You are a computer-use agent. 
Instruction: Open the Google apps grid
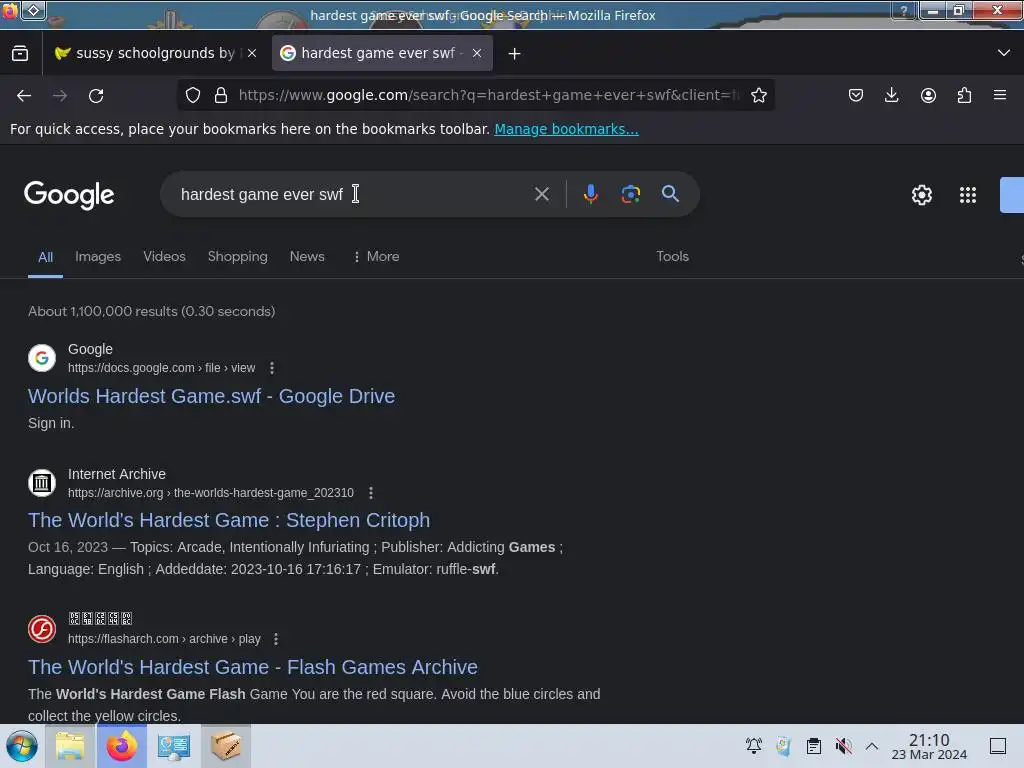point(968,195)
